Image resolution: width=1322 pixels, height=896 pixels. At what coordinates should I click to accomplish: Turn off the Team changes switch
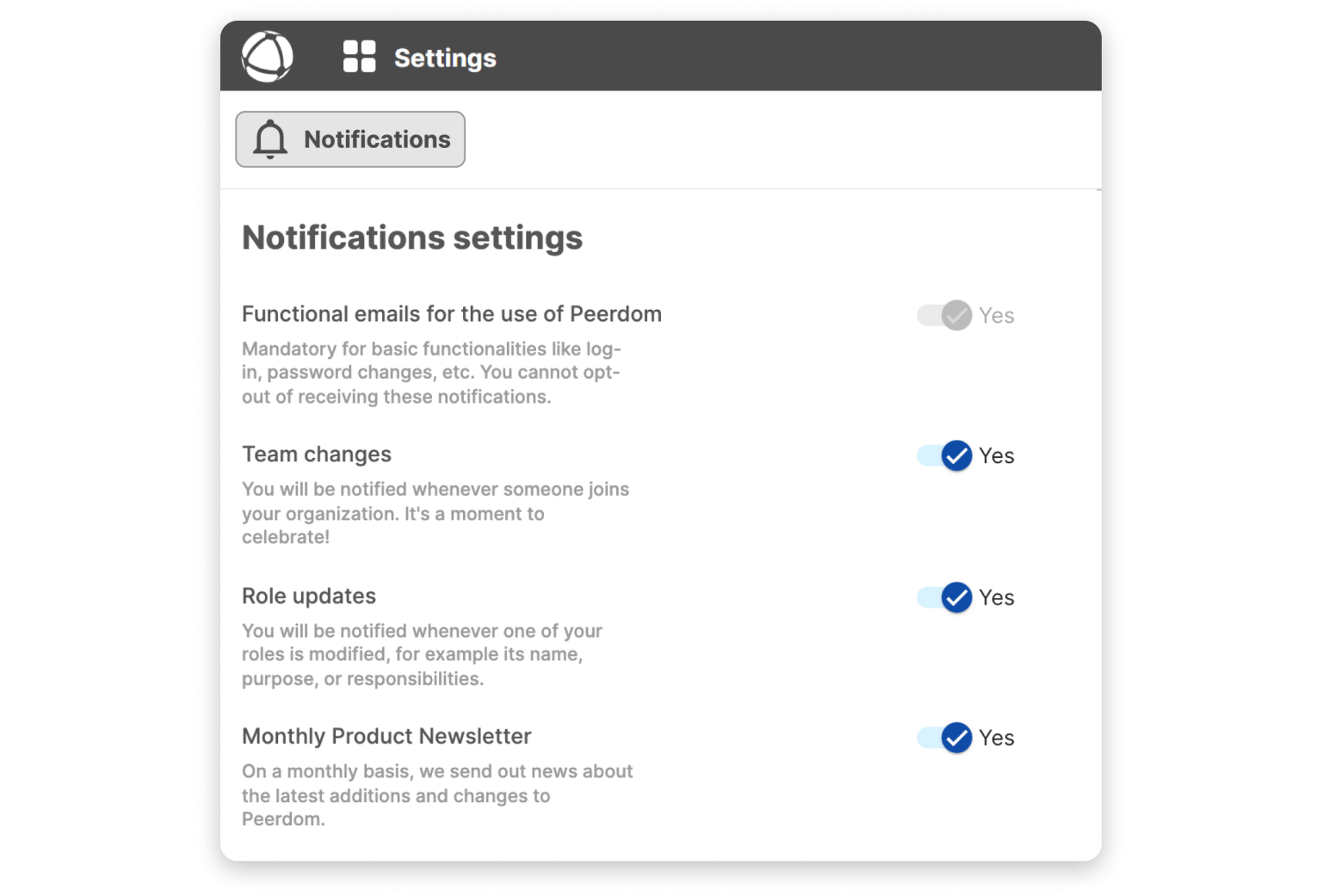(944, 455)
